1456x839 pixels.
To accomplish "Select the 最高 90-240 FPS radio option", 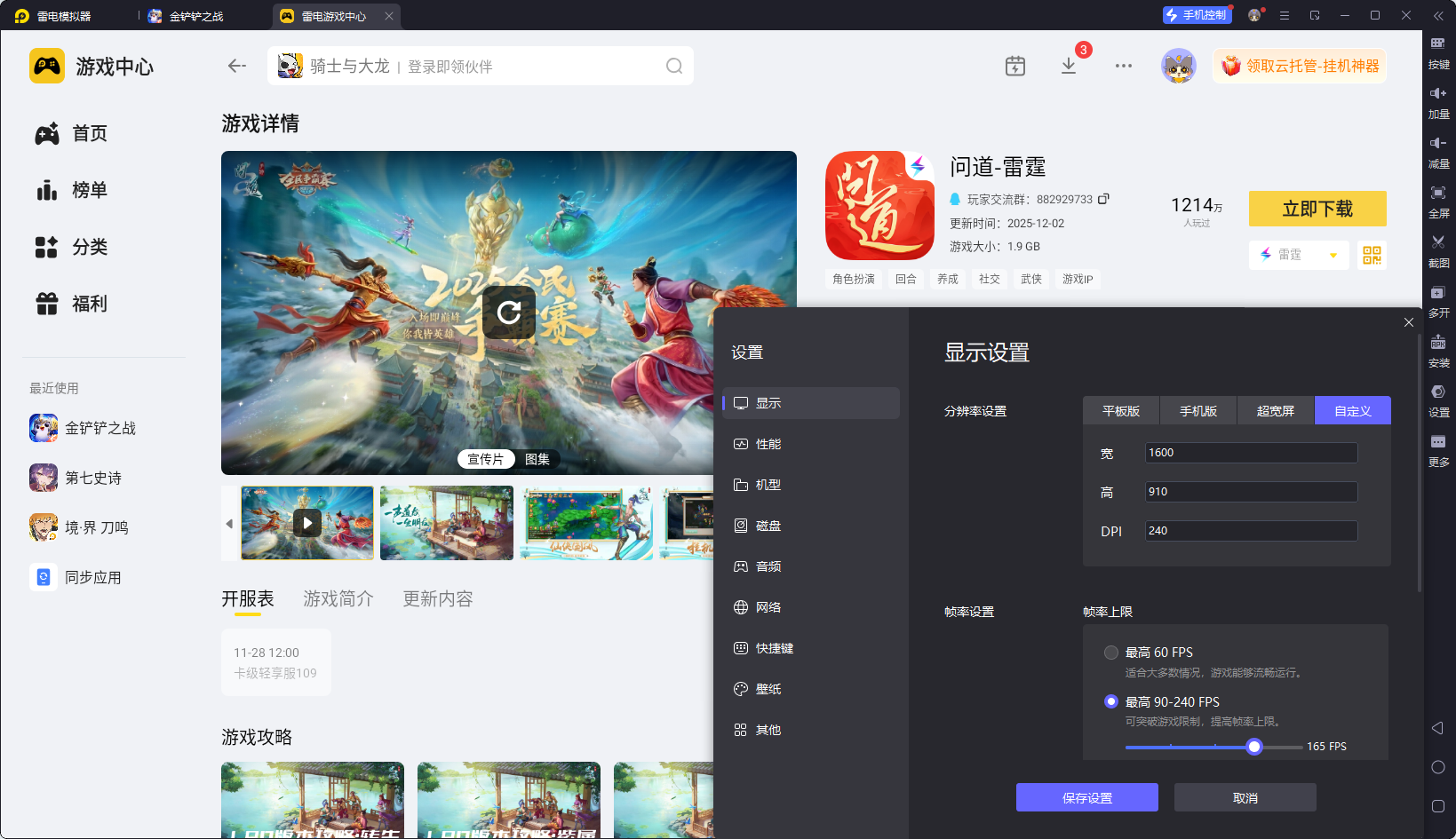I will click(x=1110, y=701).
